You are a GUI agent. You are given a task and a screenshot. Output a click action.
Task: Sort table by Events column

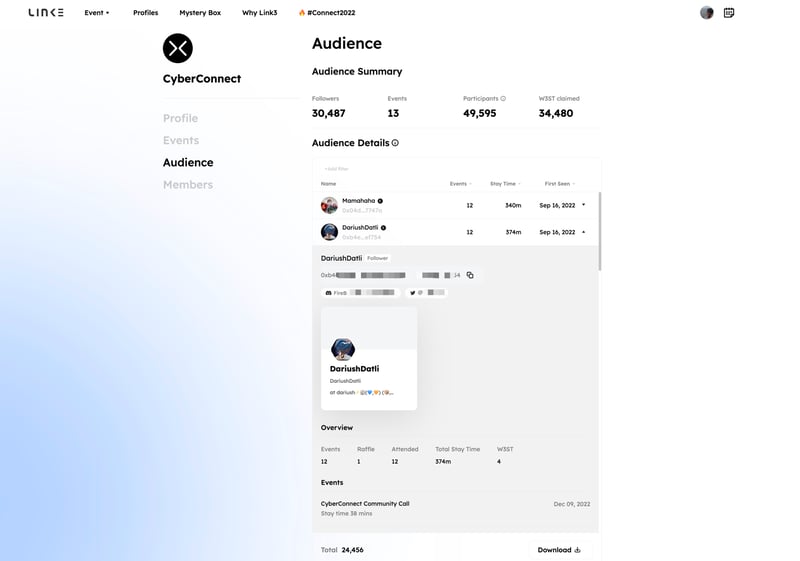[461, 184]
